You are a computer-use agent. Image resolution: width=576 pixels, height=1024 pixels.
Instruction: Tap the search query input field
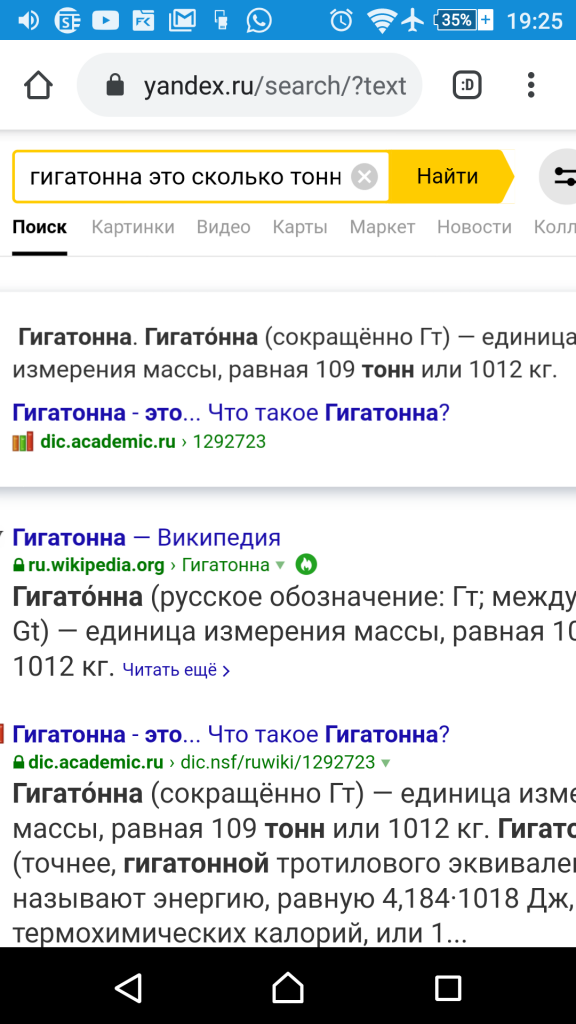pyautogui.click(x=184, y=176)
